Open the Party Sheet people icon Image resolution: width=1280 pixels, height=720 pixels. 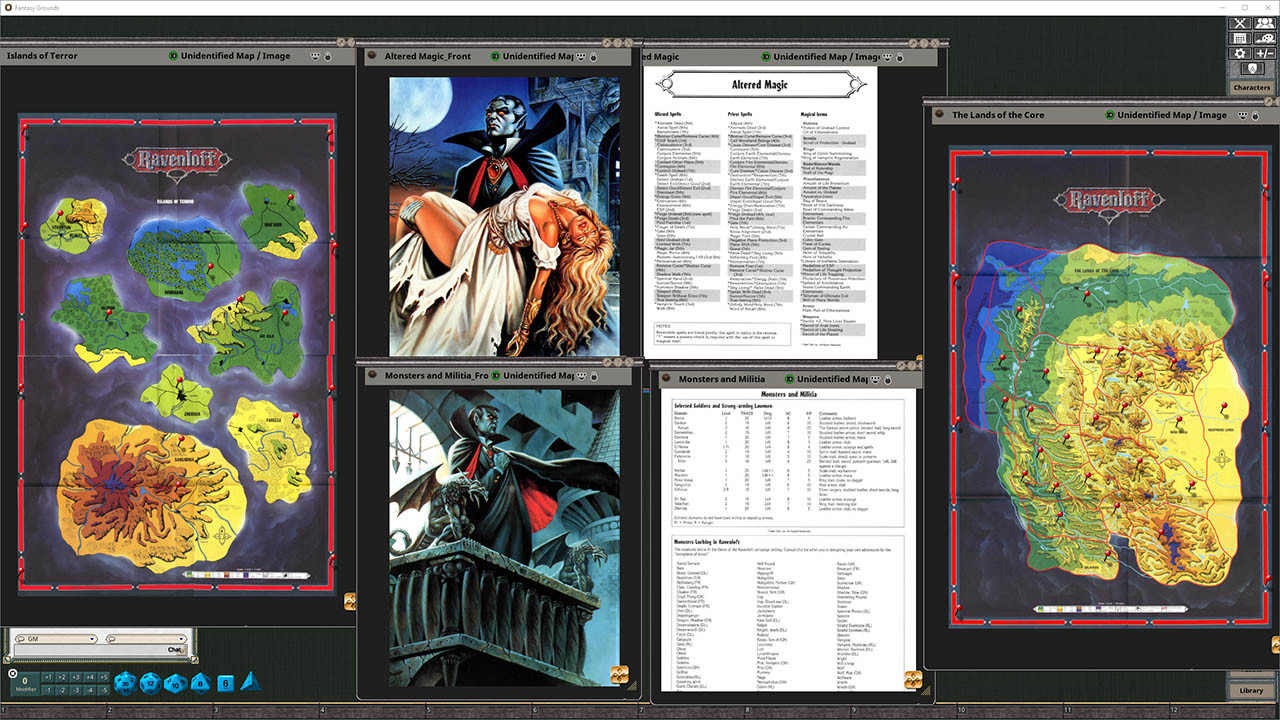(1265, 23)
